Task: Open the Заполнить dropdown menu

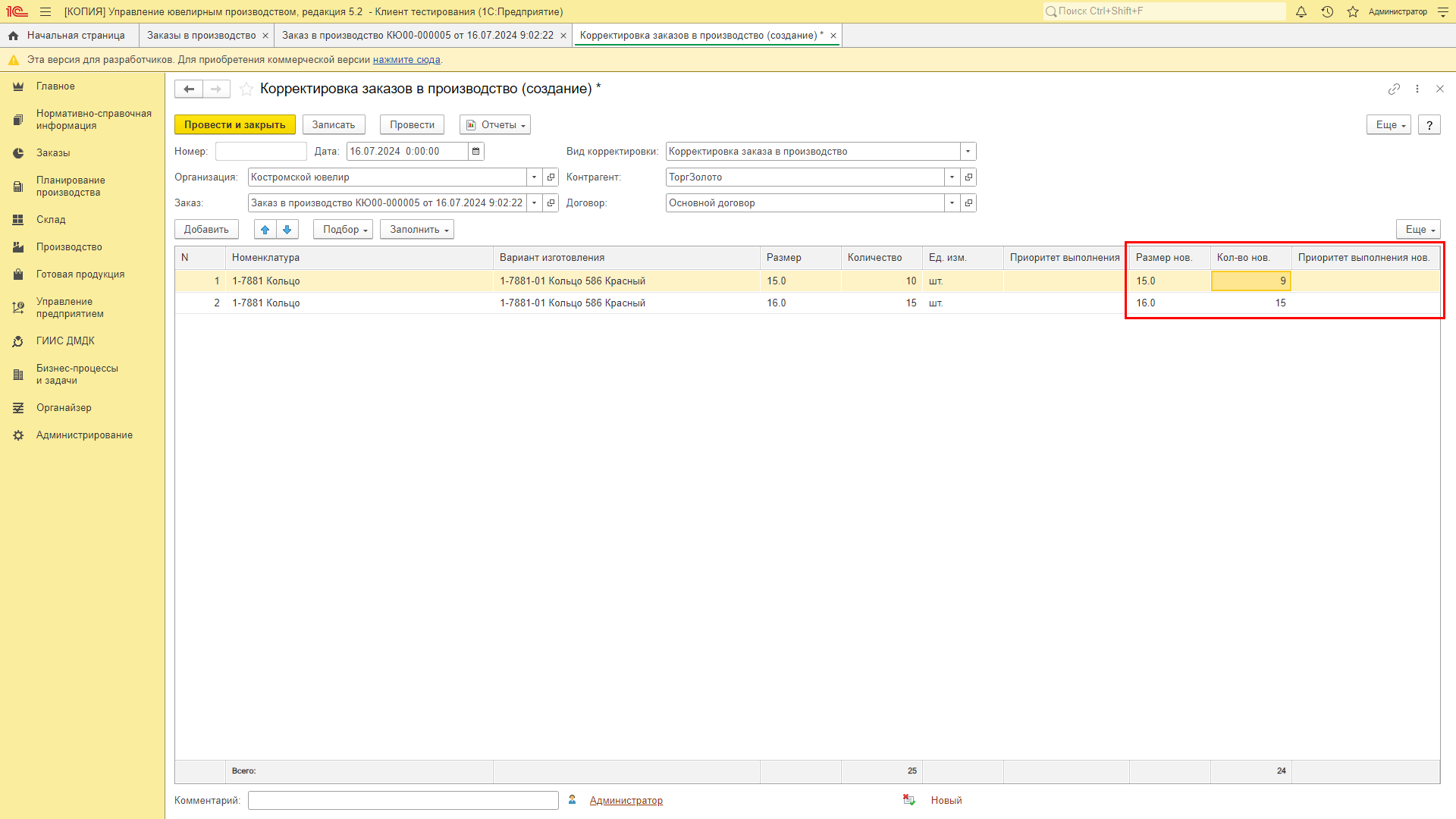Action: (417, 230)
